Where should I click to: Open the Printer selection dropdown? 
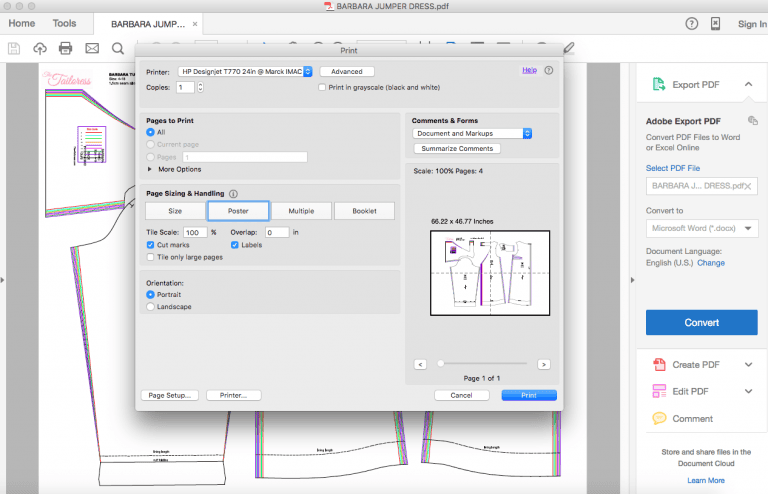[245, 71]
